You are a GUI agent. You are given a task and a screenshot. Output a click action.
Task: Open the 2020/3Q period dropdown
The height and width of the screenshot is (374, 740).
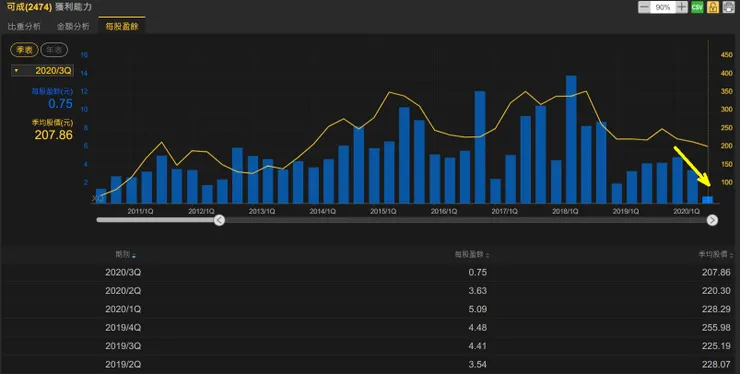click(x=42, y=70)
